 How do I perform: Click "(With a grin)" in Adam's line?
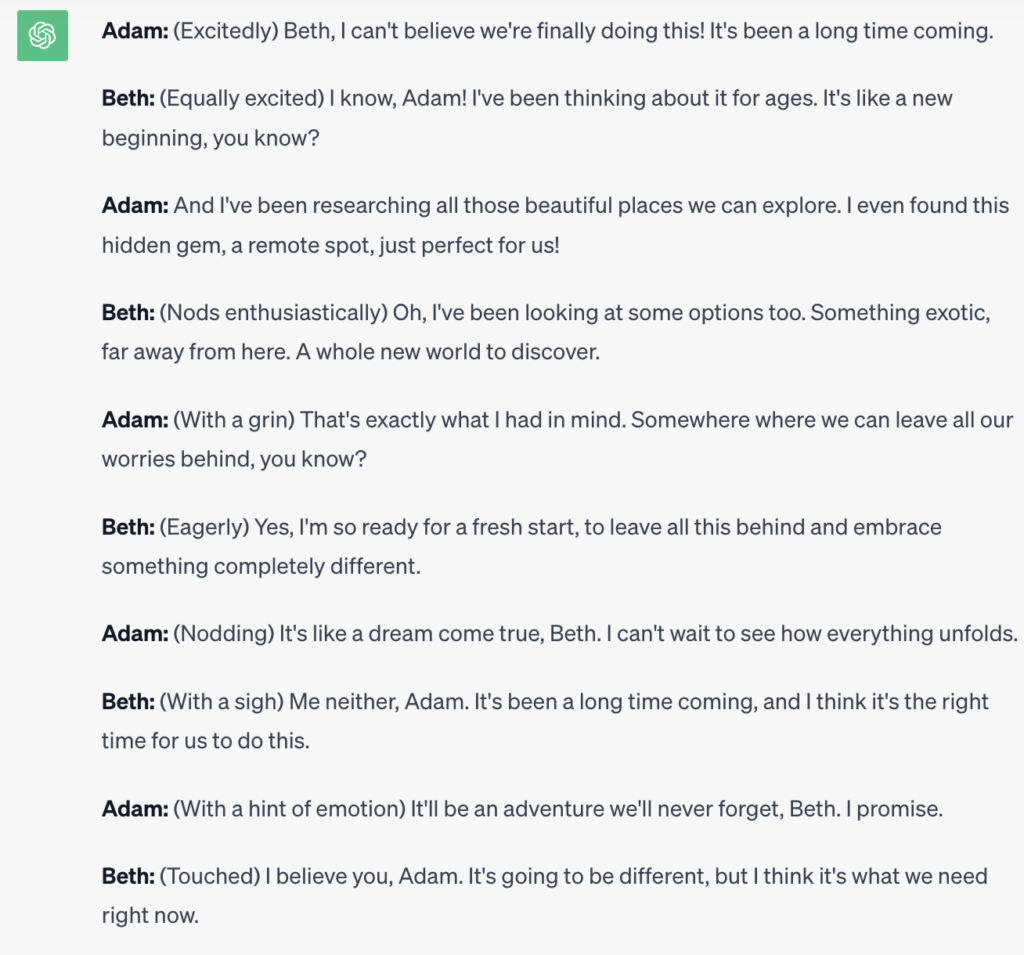[234, 419]
